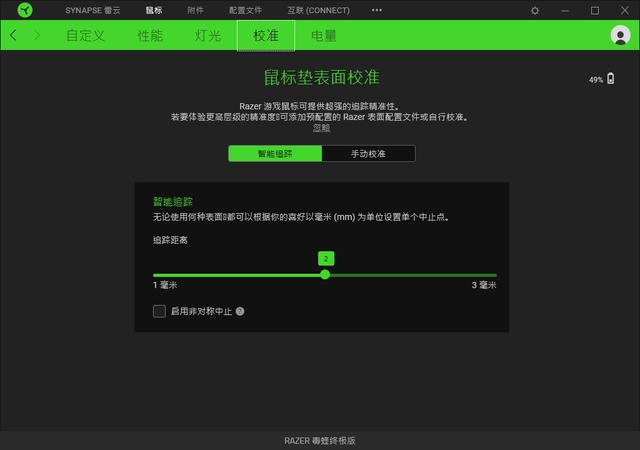The image size is (640, 450).
Task: Go back with the left arrow
Action: [x=13, y=36]
